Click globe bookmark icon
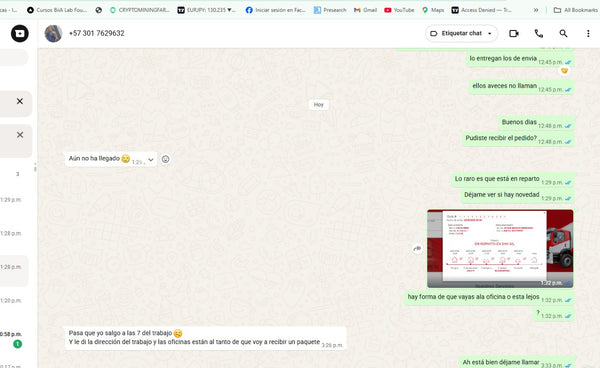The width and height of the screenshot is (600, 368). (x=98, y=10)
